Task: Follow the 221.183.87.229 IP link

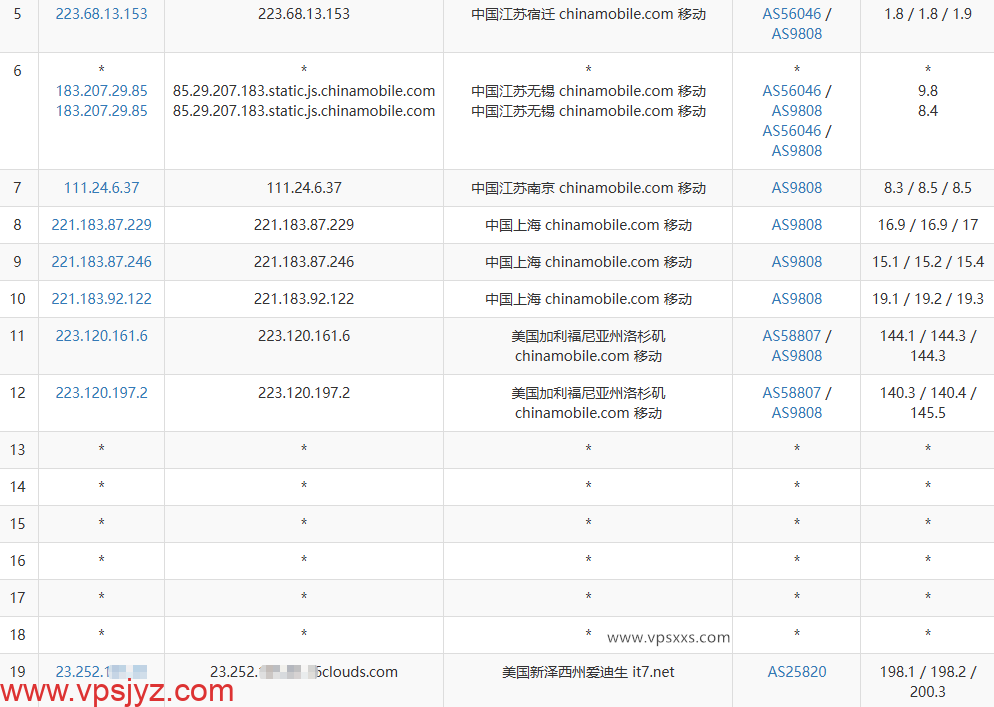Action: pos(101,224)
